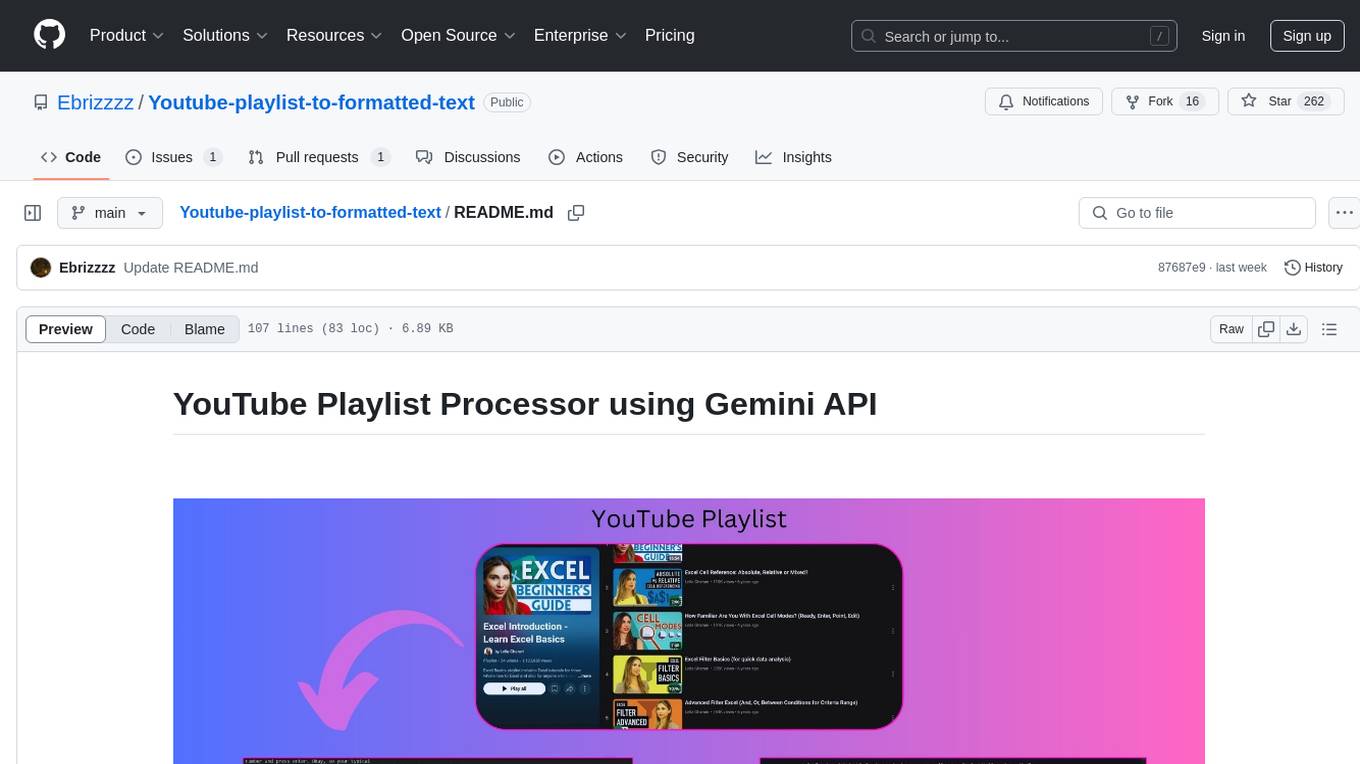
Task: Expand the file tree side panel
Action: click(33, 213)
